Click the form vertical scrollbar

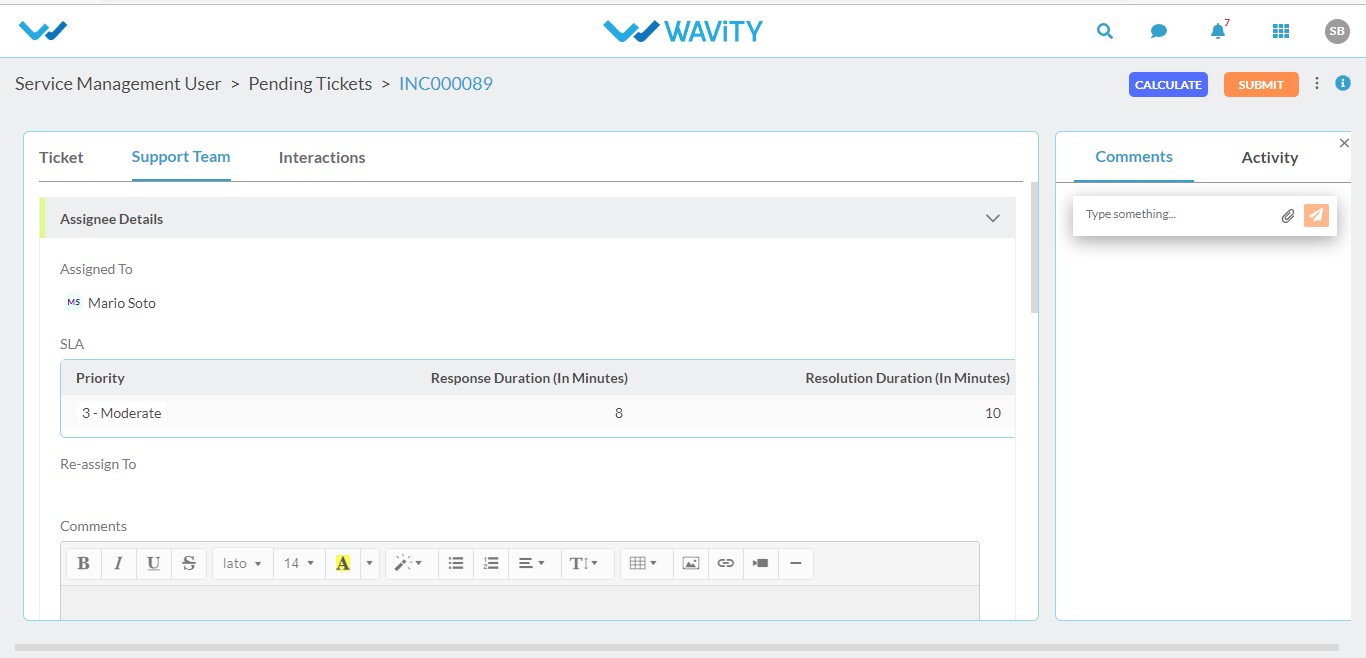coord(1034,248)
